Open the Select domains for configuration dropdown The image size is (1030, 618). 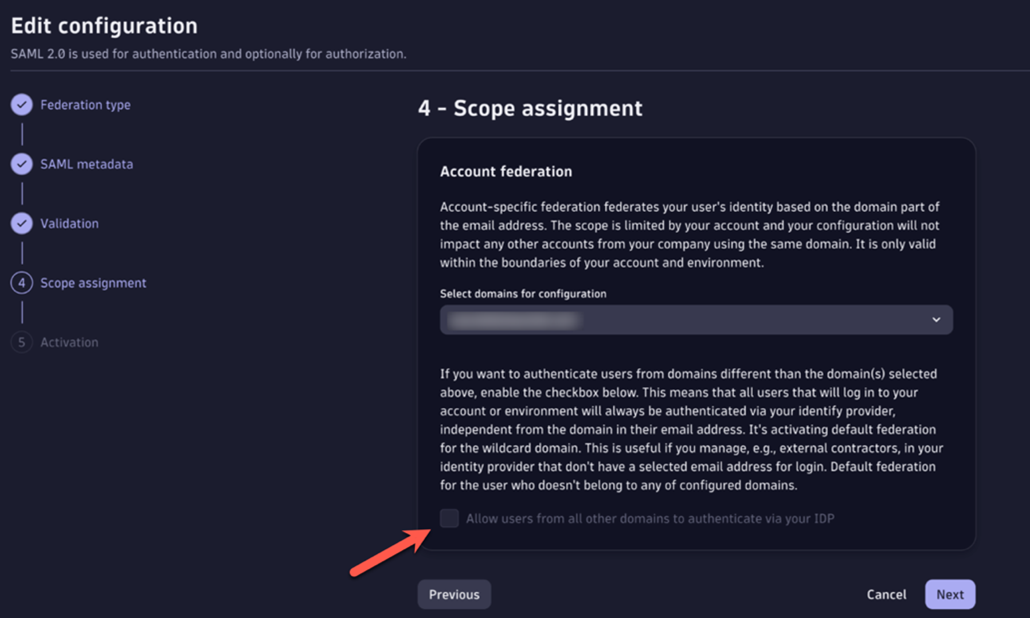pos(695,319)
